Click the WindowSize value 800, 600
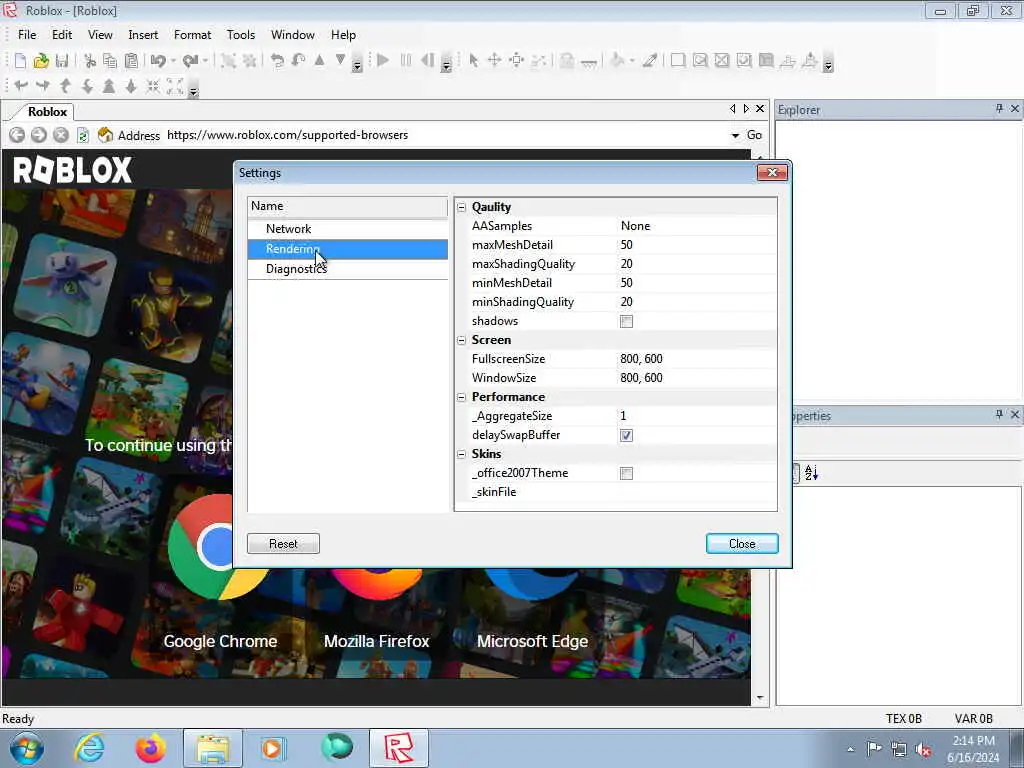 [696, 378]
